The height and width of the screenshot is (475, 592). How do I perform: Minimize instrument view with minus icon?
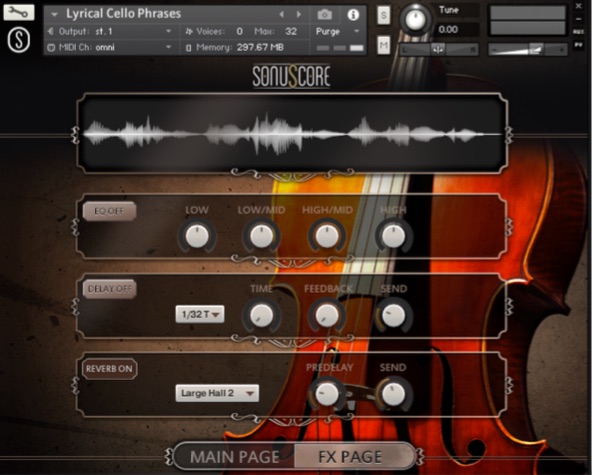[578, 19]
